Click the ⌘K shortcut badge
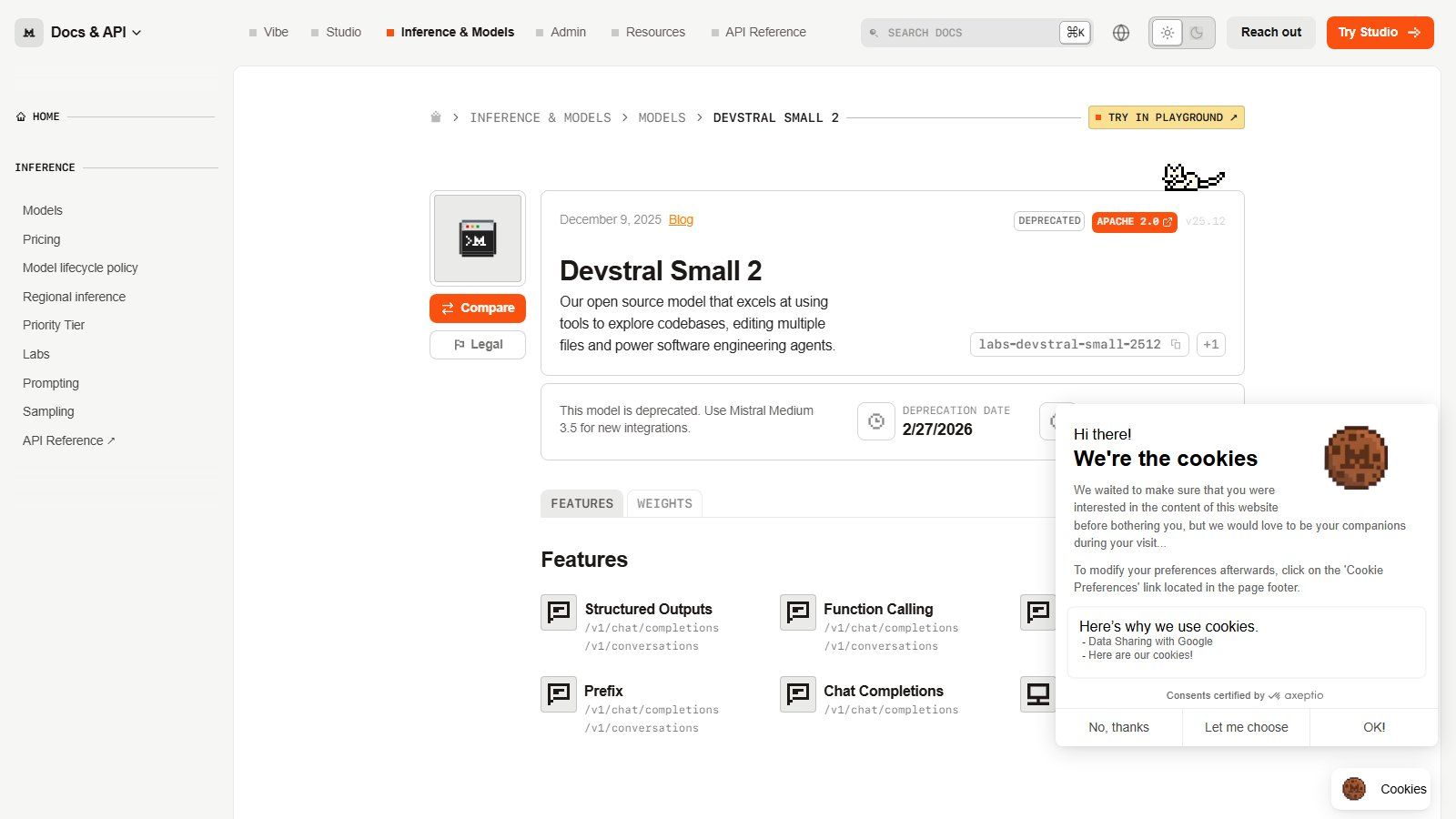This screenshot has width=1456, height=819. [1075, 33]
